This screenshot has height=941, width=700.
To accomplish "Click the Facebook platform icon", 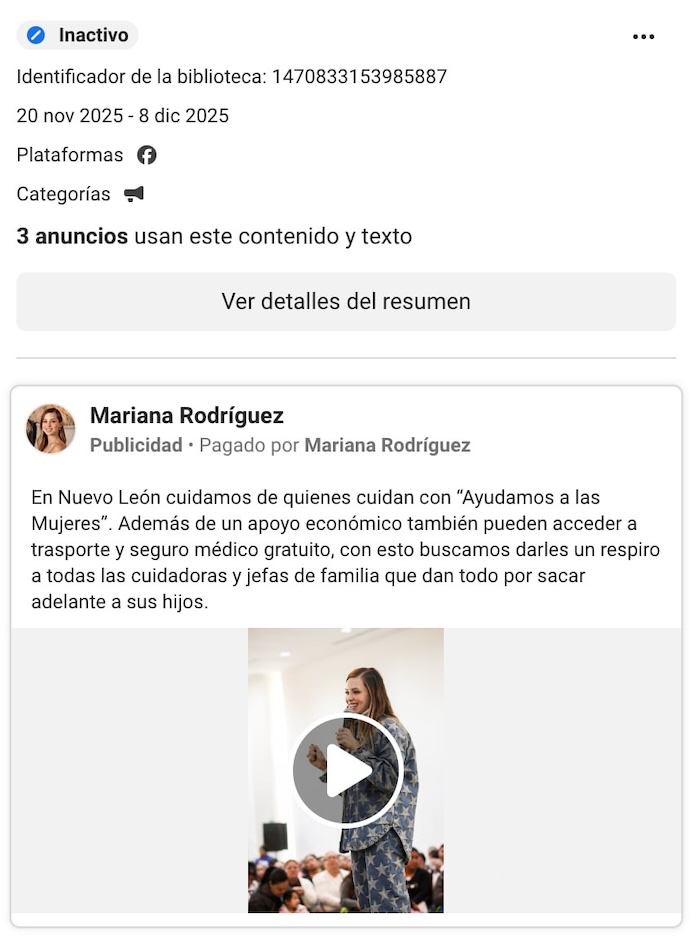I will tap(147, 155).
